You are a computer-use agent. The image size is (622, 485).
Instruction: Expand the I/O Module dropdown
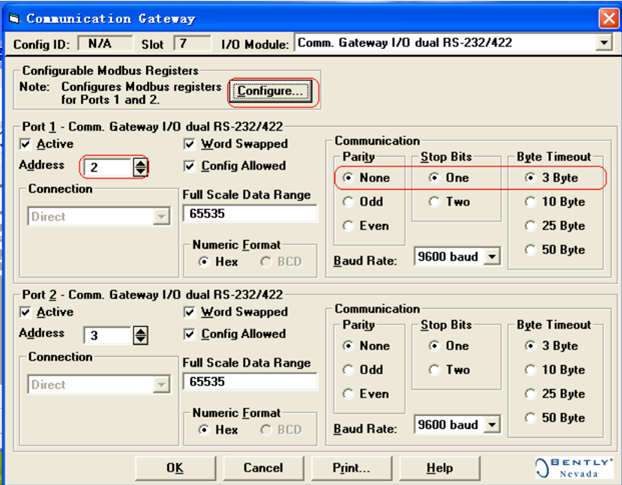[604, 42]
